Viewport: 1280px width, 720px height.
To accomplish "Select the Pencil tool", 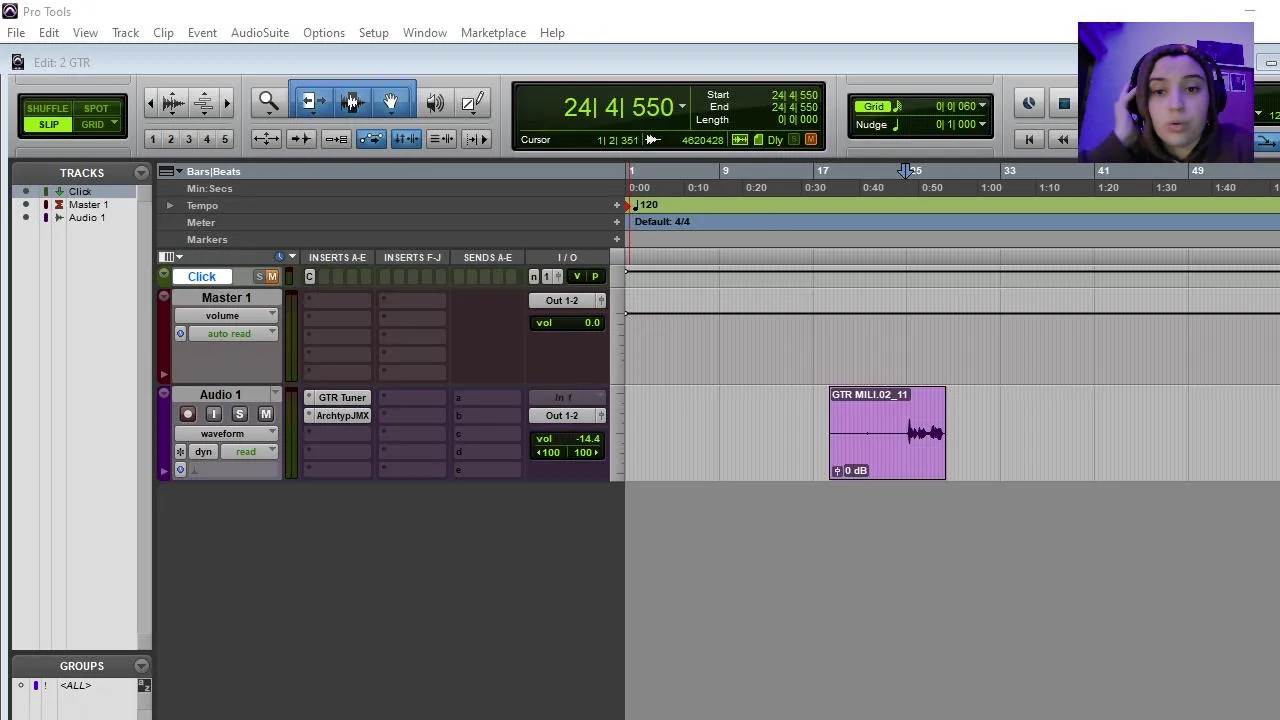I will 472,102.
